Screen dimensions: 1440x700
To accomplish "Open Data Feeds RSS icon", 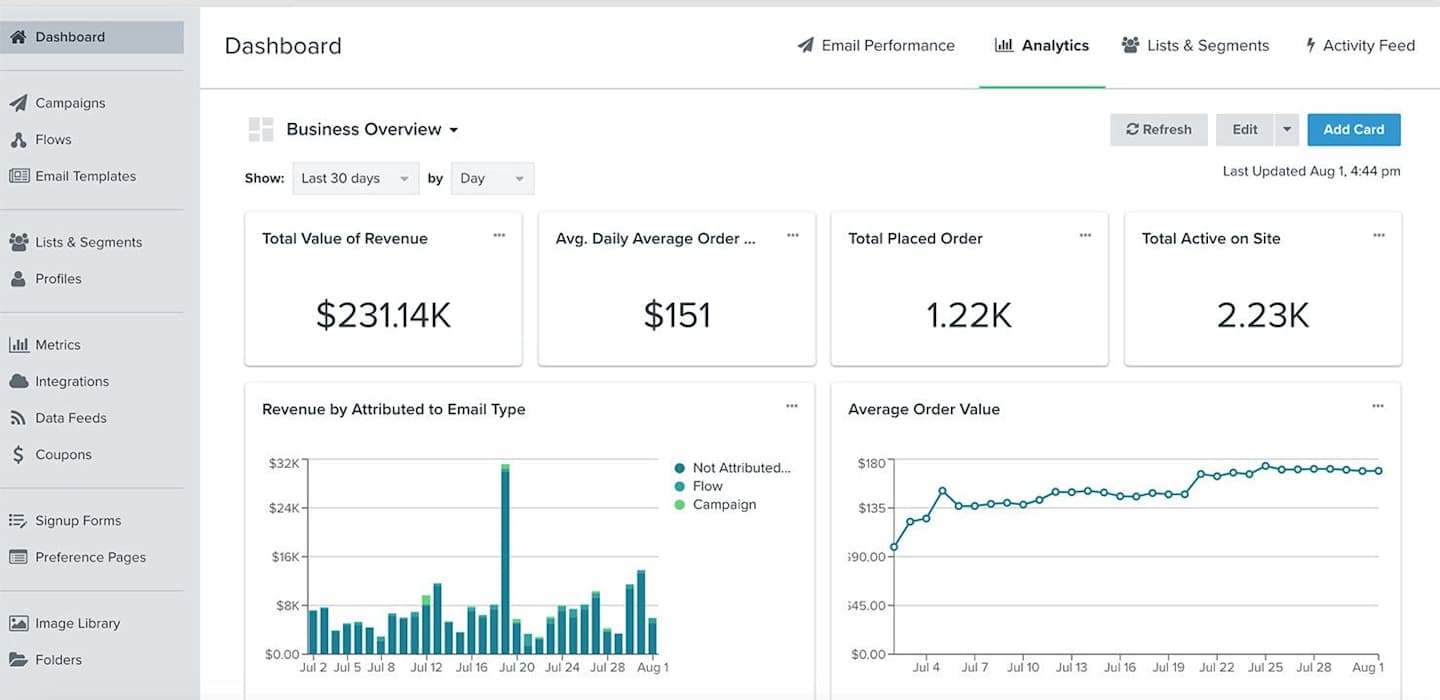I will click(18, 418).
